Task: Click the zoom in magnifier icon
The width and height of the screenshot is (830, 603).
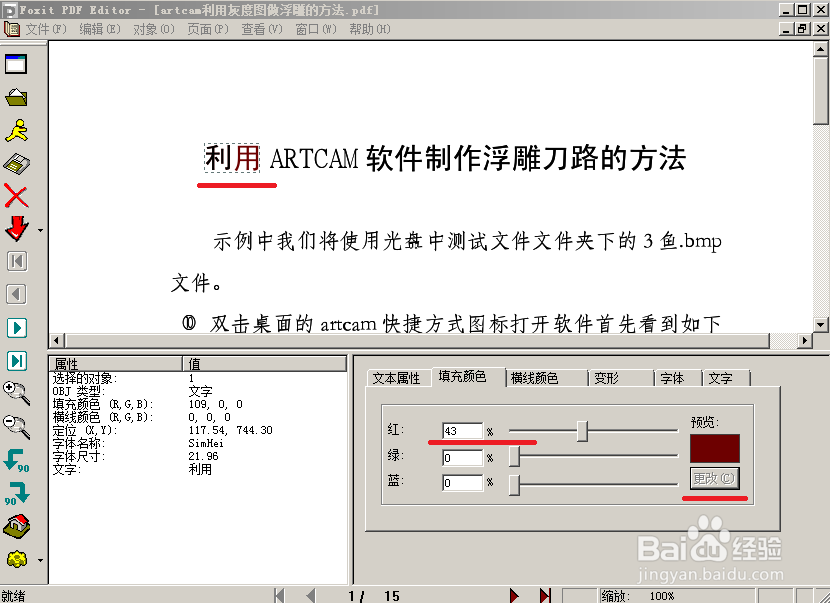Action: (x=16, y=393)
